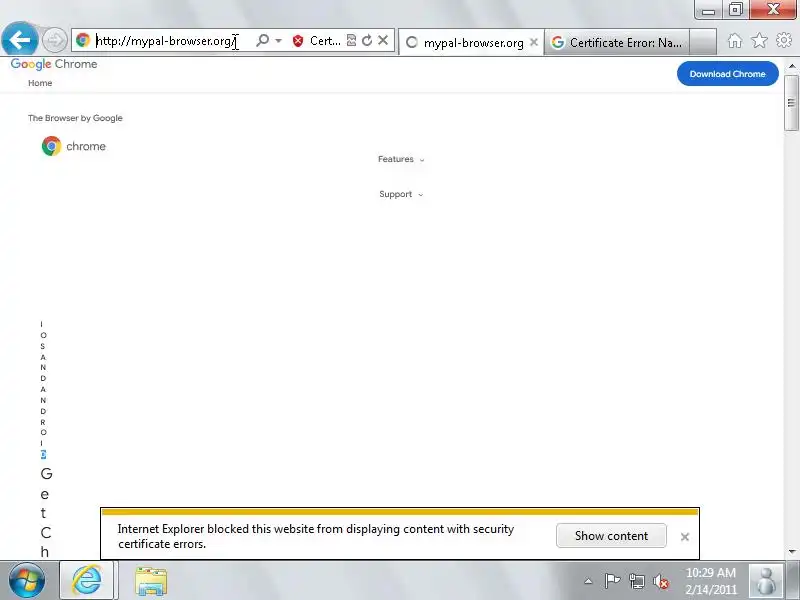This screenshot has width=800, height=600.
Task: Open Favorites with the star icon
Action: [x=759, y=40]
